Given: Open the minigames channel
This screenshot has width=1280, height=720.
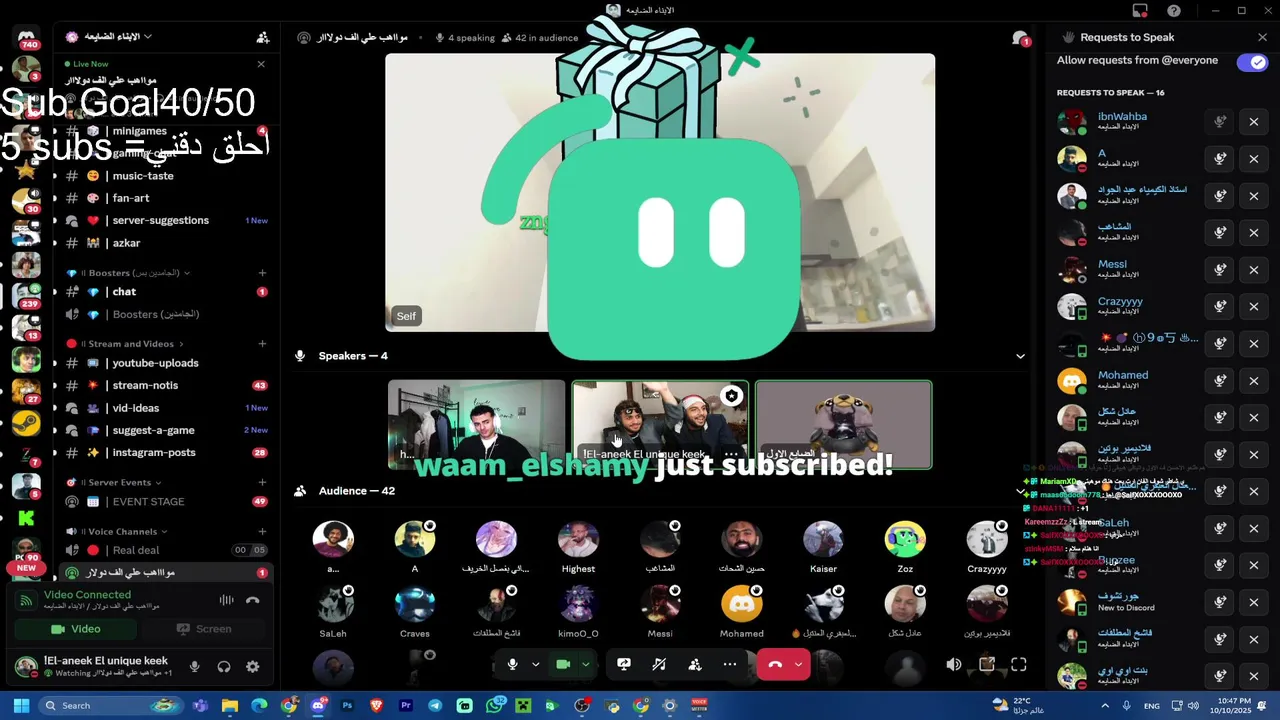Looking at the screenshot, I should pyautogui.click(x=165, y=131).
